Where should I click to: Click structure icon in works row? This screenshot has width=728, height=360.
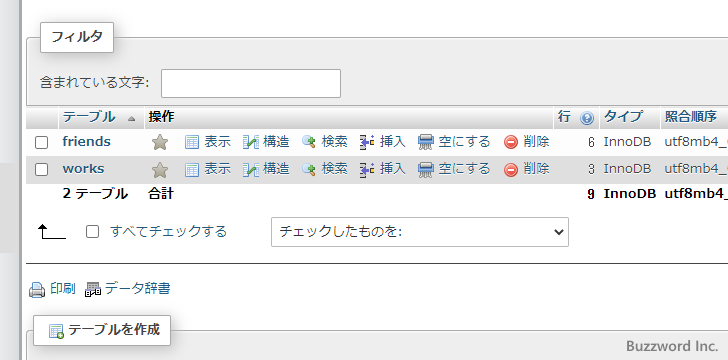pyautogui.click(x=251, y=170)
